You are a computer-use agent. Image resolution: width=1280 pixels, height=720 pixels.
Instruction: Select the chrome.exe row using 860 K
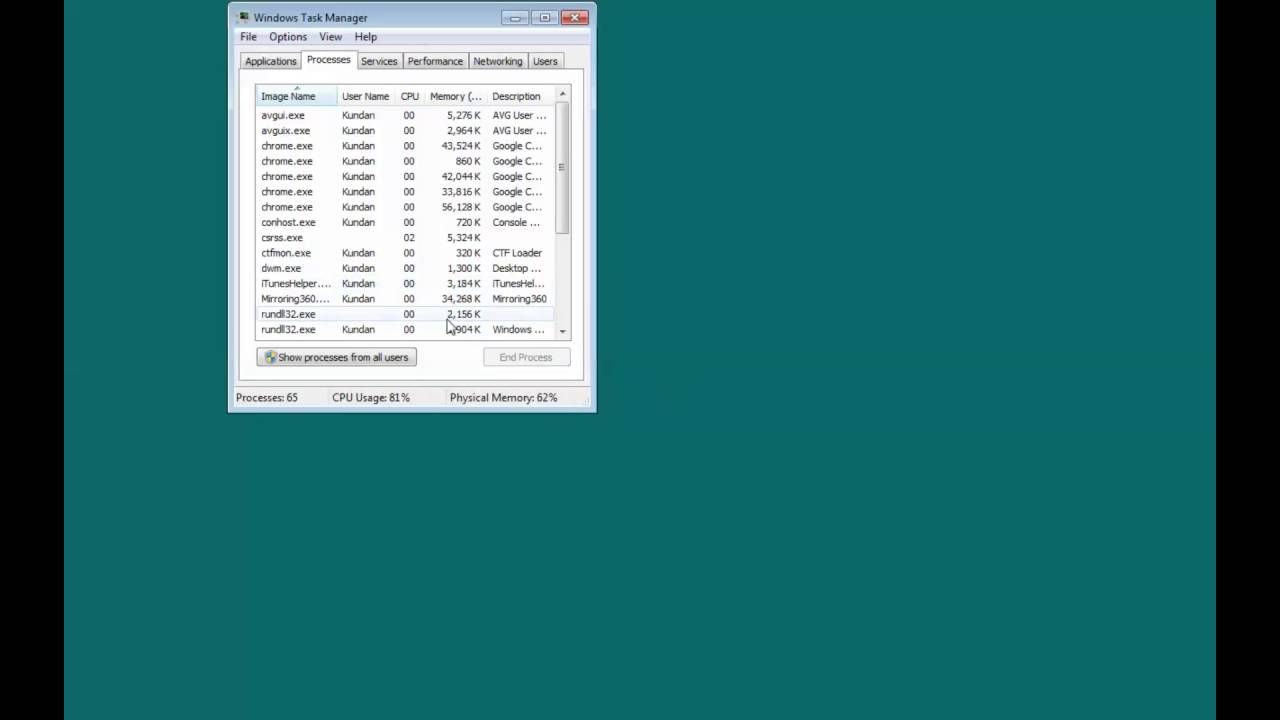pyautogui.click(x=406, y=161)
